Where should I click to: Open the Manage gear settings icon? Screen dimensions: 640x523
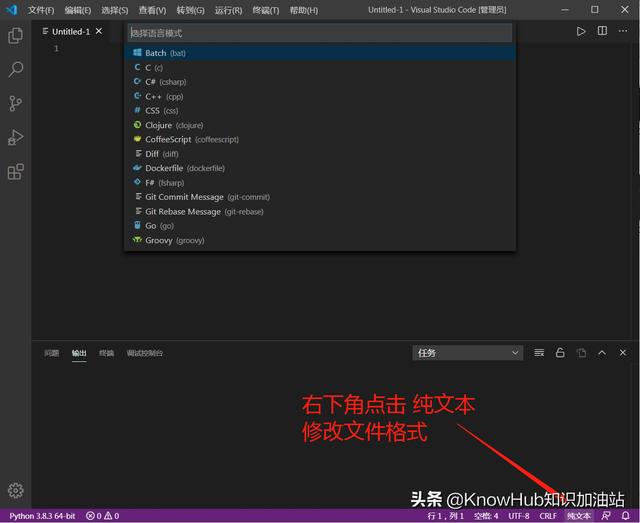click(16, 490)
